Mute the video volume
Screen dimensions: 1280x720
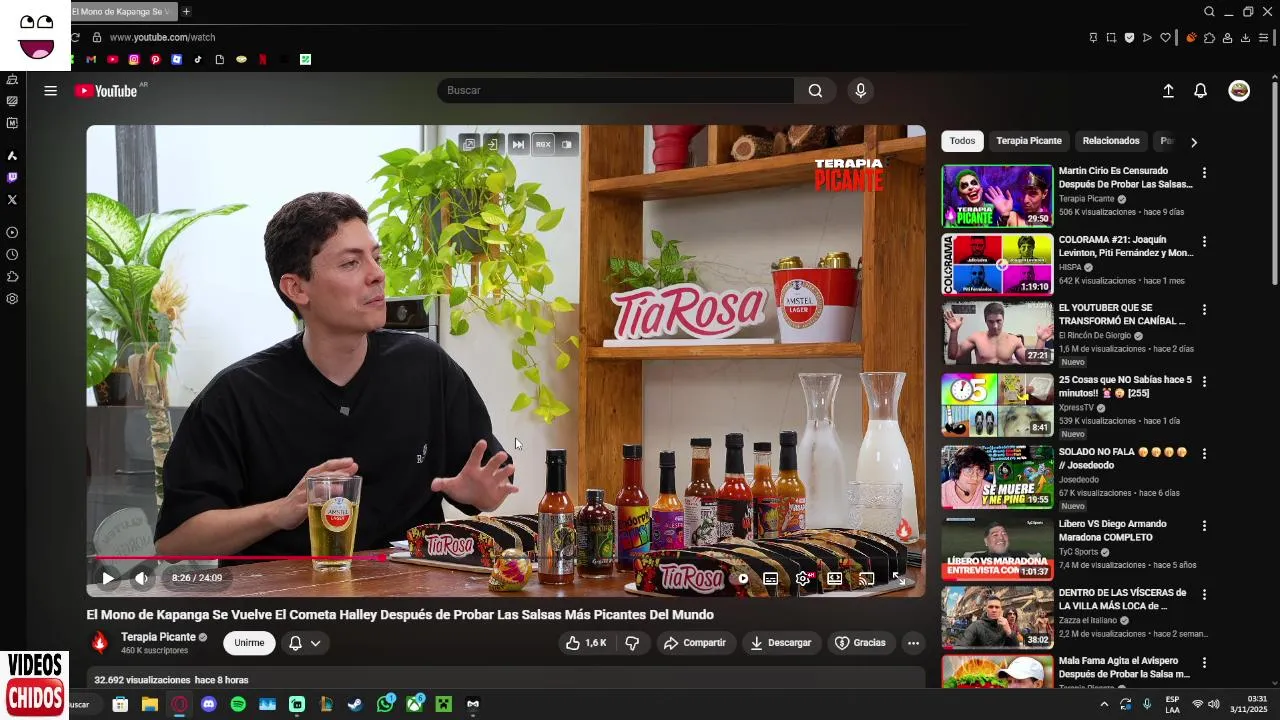[141, 578]
